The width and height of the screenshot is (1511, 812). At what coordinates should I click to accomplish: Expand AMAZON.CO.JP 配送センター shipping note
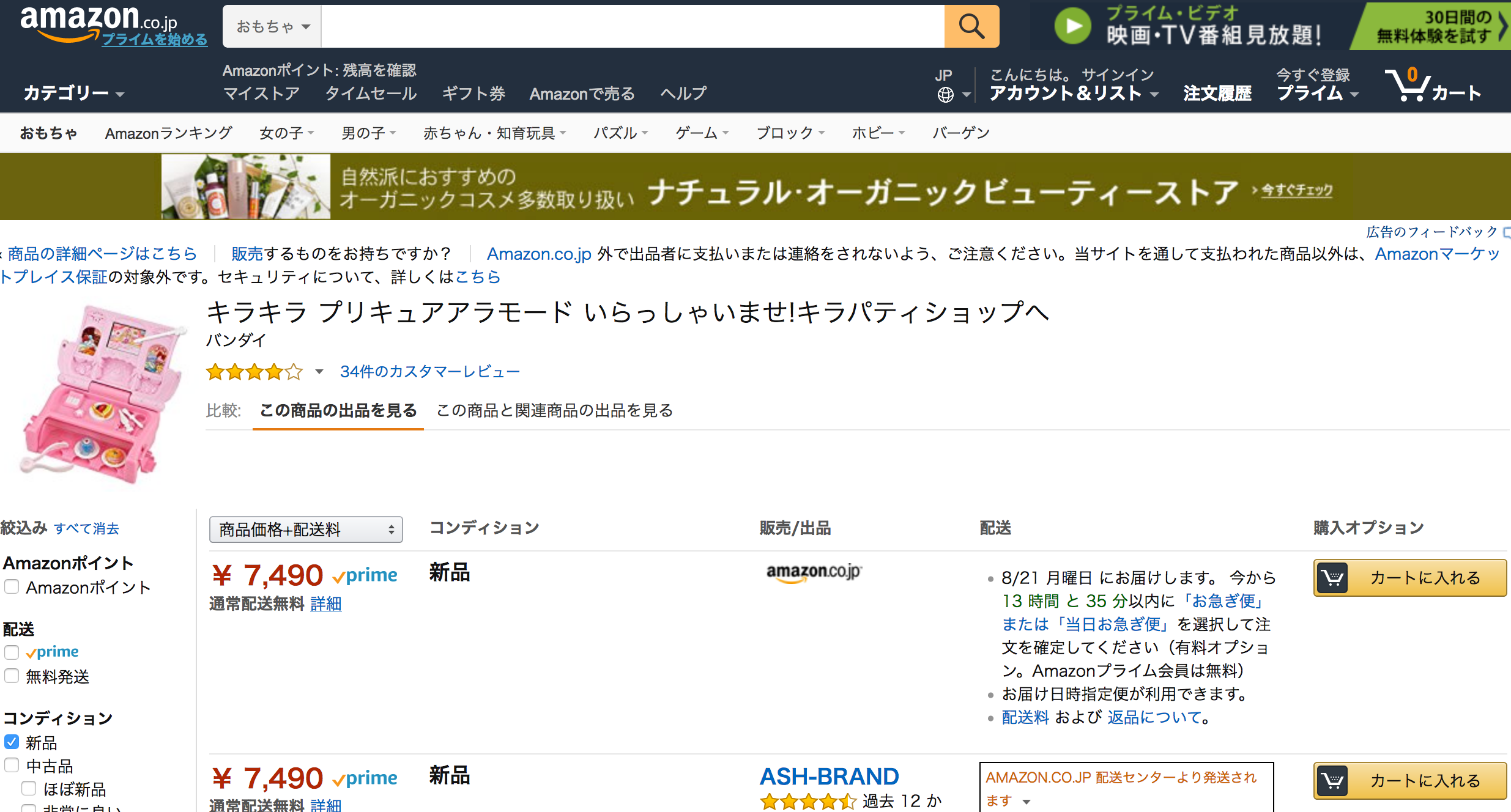tap(1027, 802)
